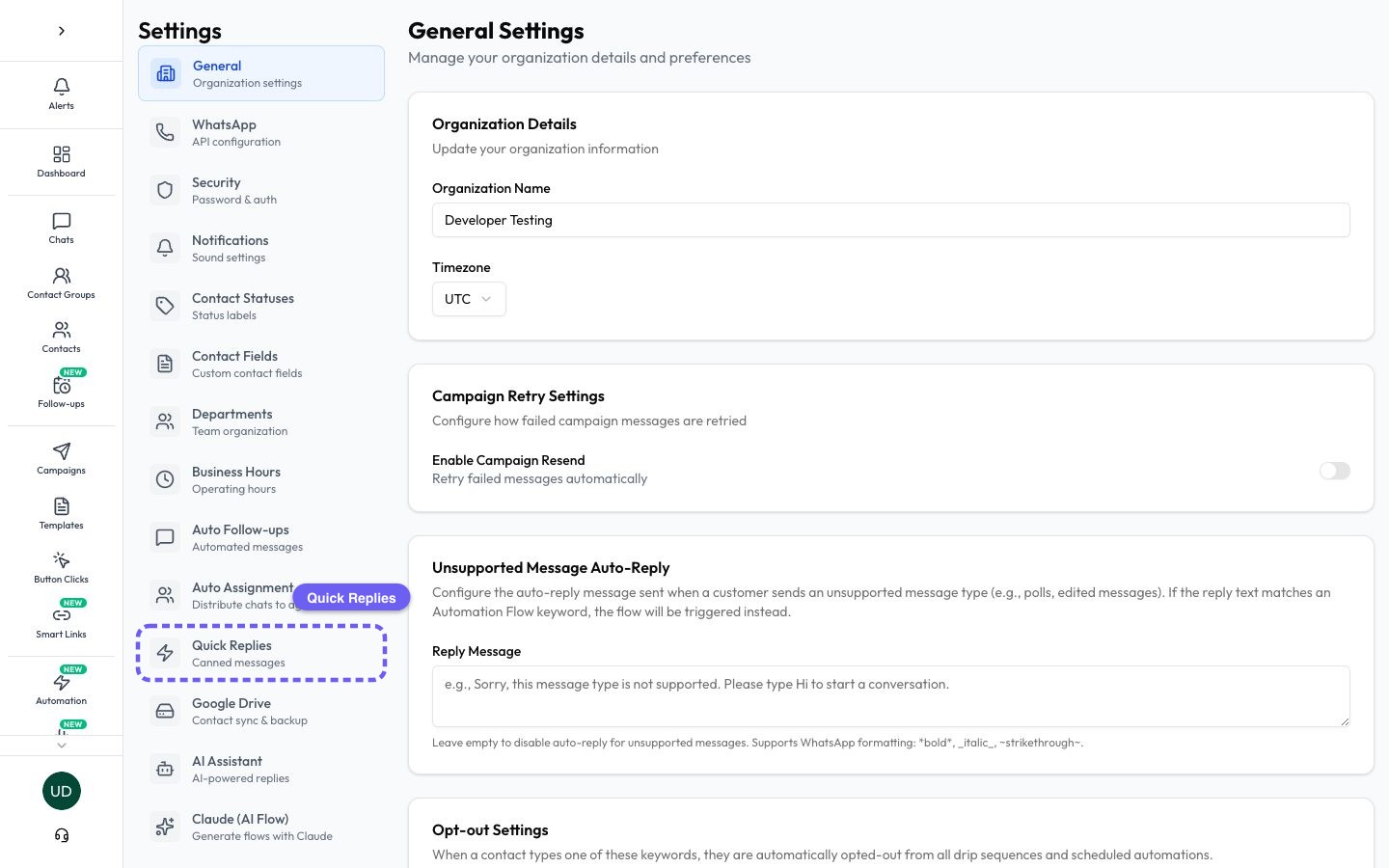The image size is (1389, 868).
Task: Open the UTC timezone dropdown
Action: [x=469, y=299]
